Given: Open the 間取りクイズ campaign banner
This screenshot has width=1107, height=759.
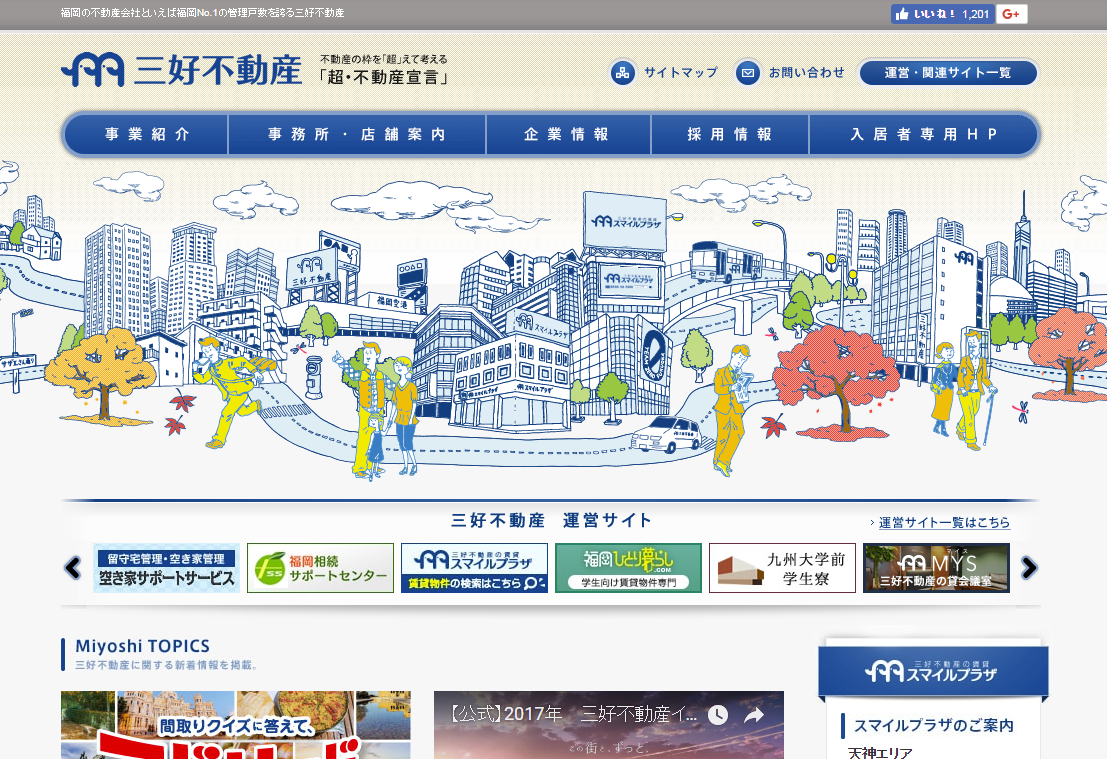Looking at the screenshot, I should pyautogui.click(x=236, y=725).
